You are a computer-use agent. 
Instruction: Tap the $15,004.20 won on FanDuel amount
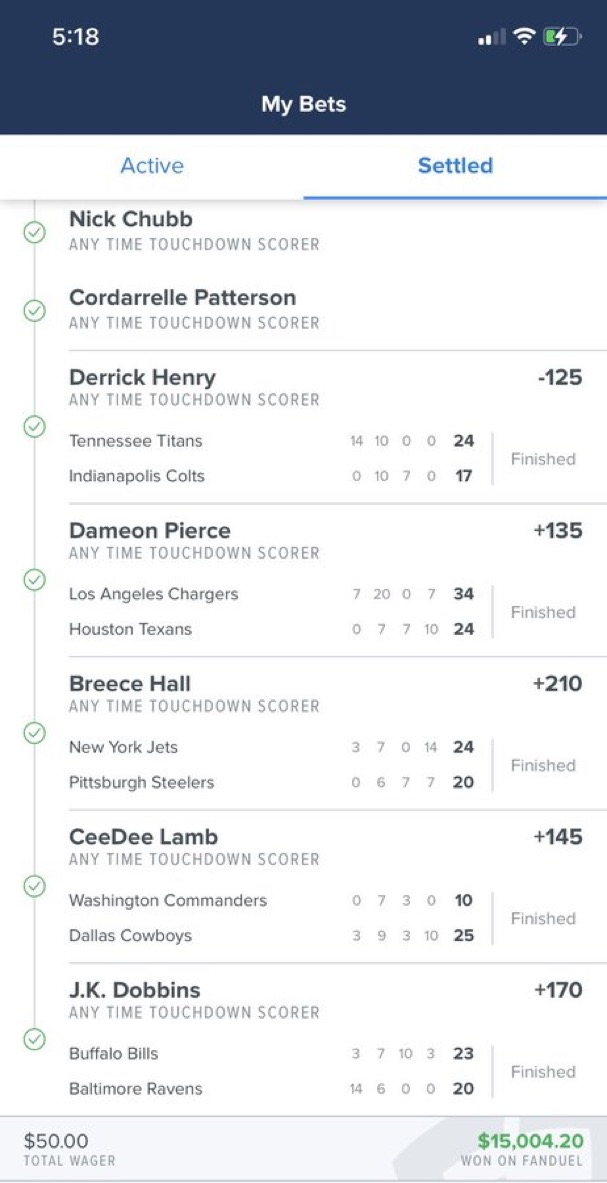click(528, 1141)
